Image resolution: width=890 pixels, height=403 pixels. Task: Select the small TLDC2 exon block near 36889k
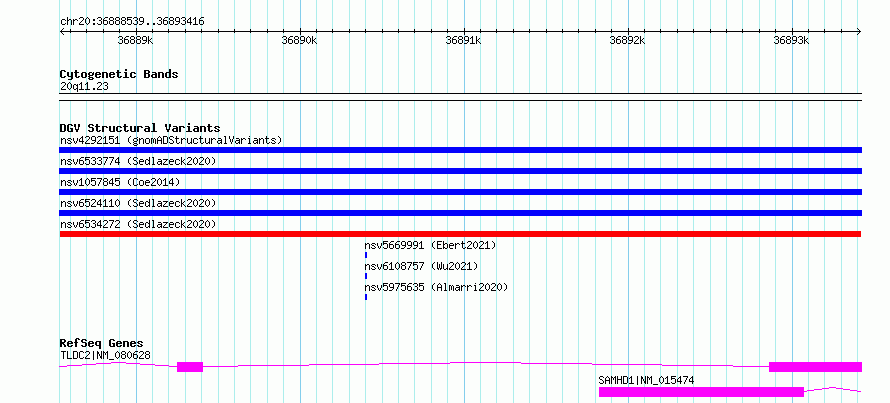click(x=190, y=367)
